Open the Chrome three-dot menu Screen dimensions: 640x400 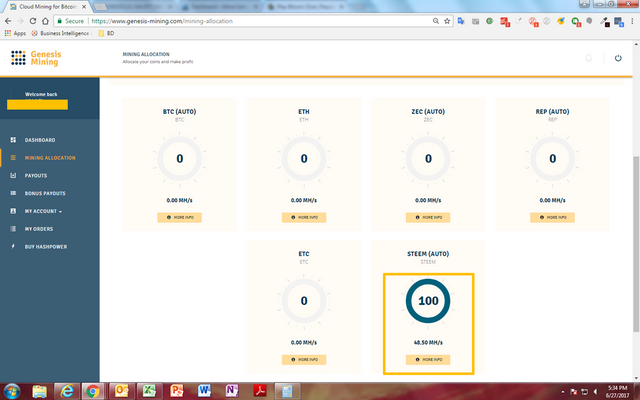coord(632,21)
